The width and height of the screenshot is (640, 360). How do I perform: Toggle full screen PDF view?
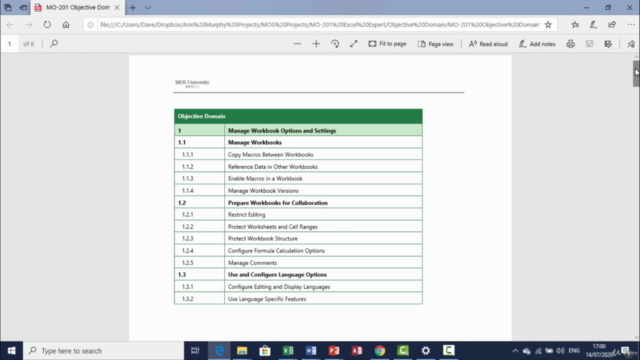353,44
